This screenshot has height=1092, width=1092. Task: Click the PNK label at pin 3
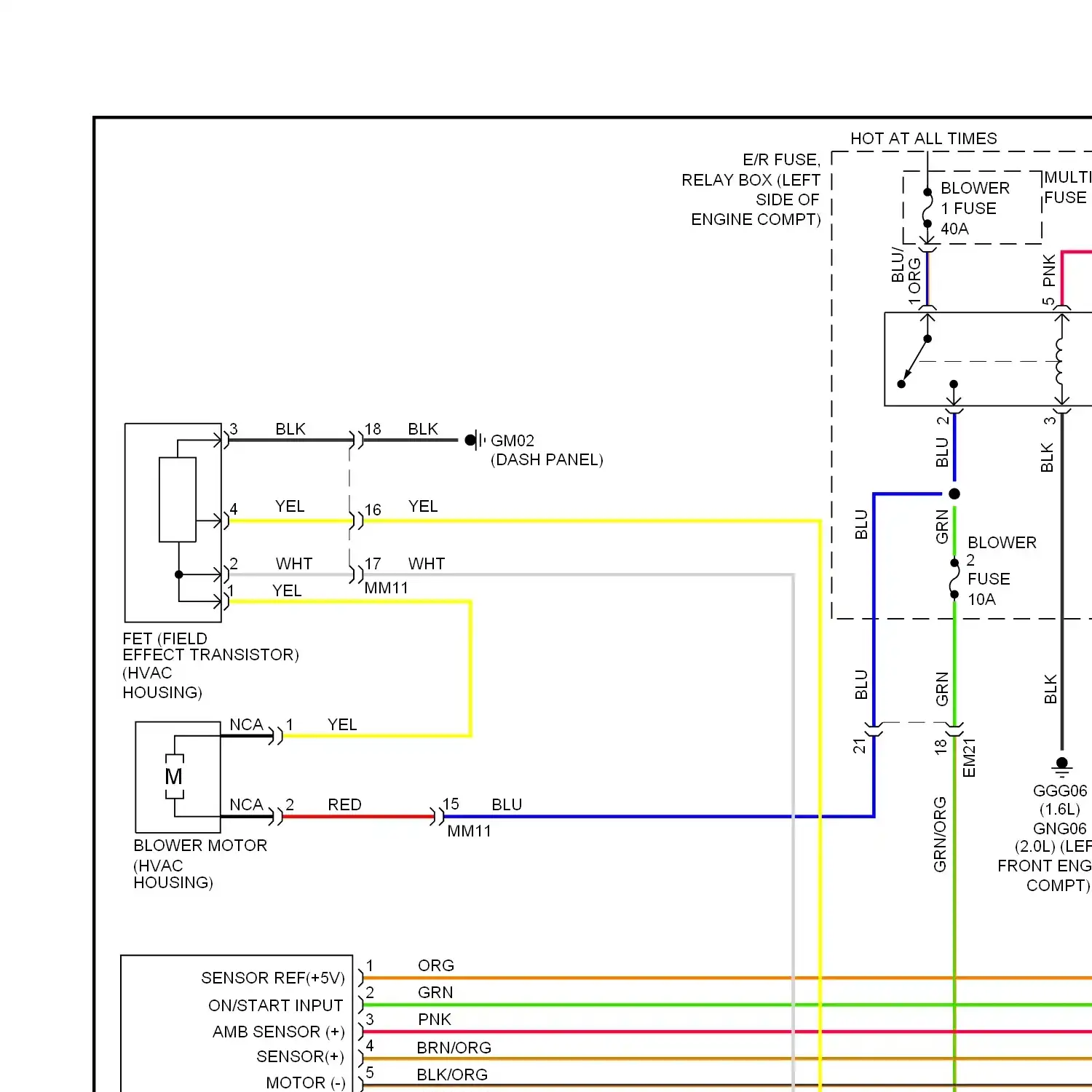[x=435, y=1019]
